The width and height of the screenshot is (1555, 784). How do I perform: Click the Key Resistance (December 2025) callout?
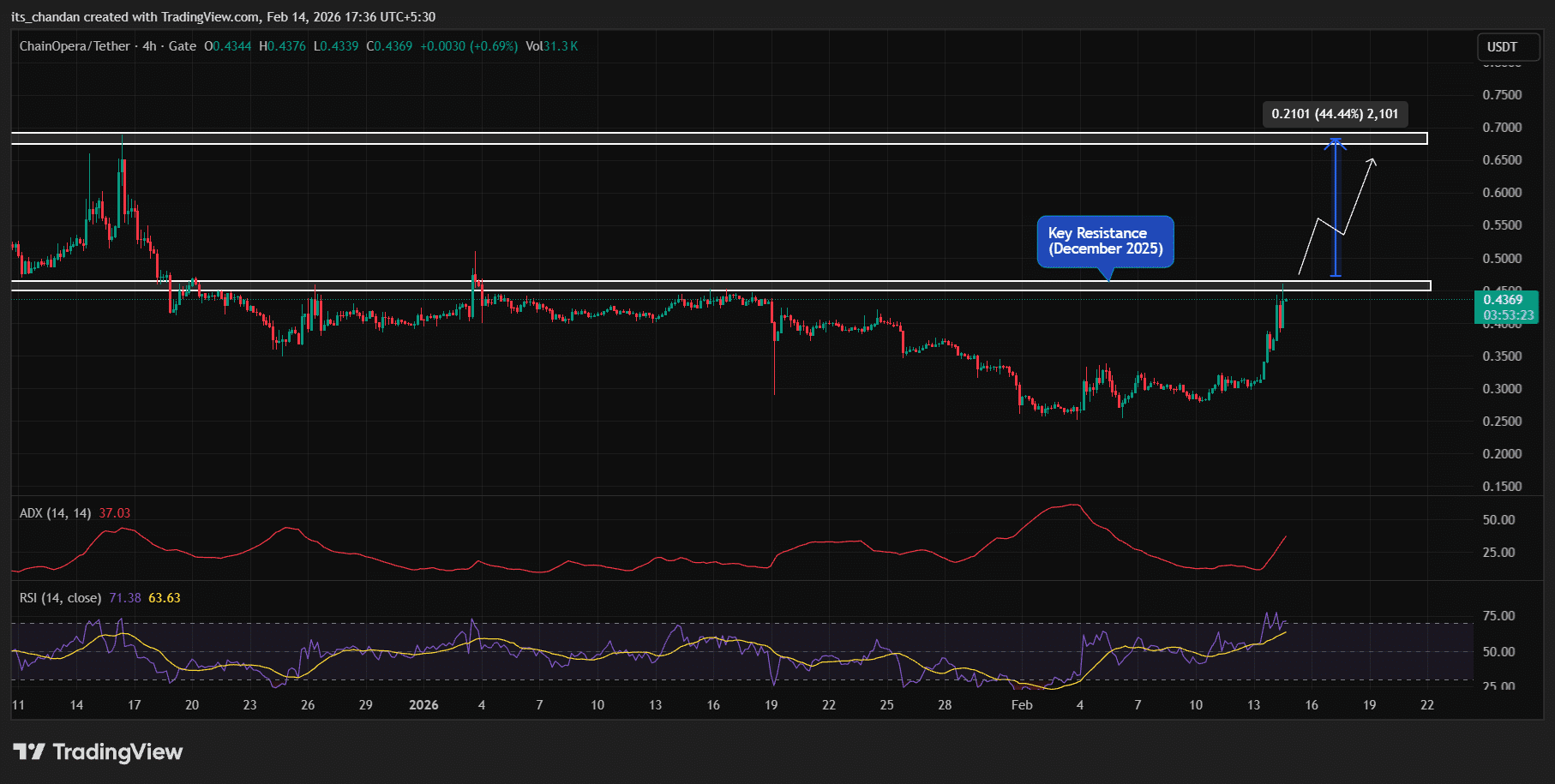(1105, 241)
